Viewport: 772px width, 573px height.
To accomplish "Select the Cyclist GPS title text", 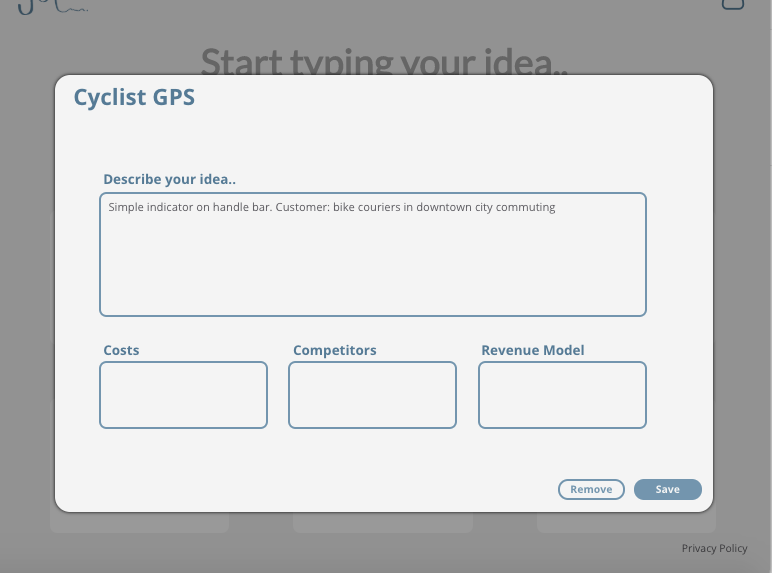I will 134,97.
